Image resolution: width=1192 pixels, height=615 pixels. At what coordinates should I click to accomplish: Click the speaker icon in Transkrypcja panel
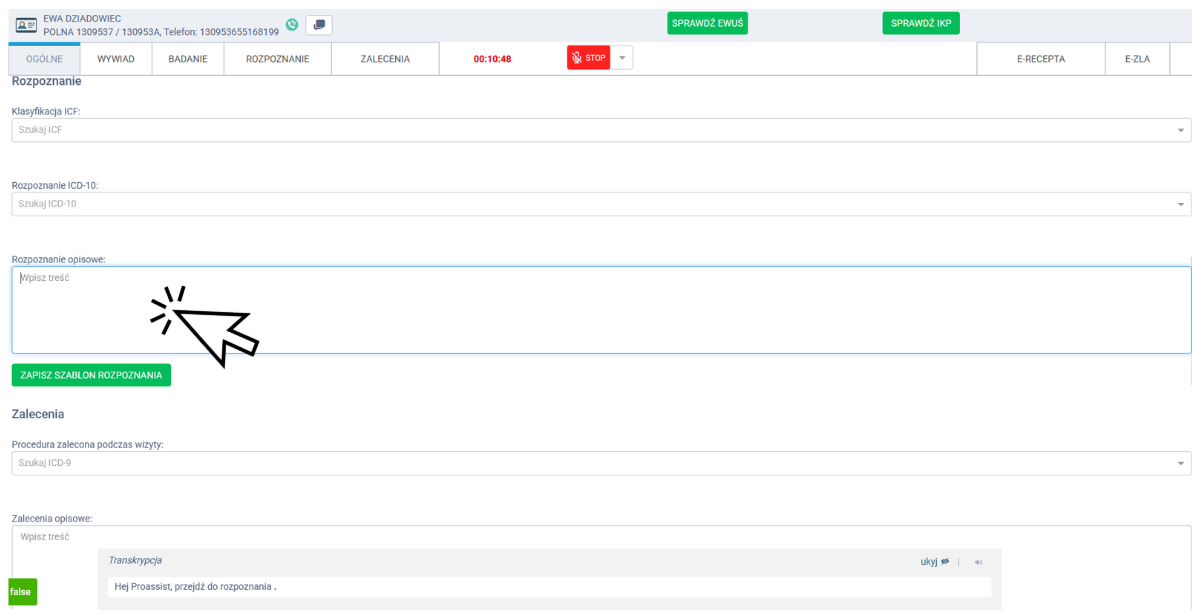pos(979,562)
